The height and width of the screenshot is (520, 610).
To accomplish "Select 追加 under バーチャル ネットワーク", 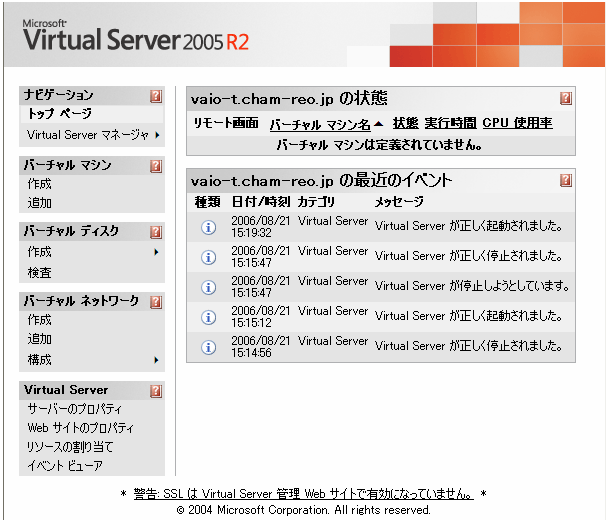I will pyautogui.click(x=39, y=339).
